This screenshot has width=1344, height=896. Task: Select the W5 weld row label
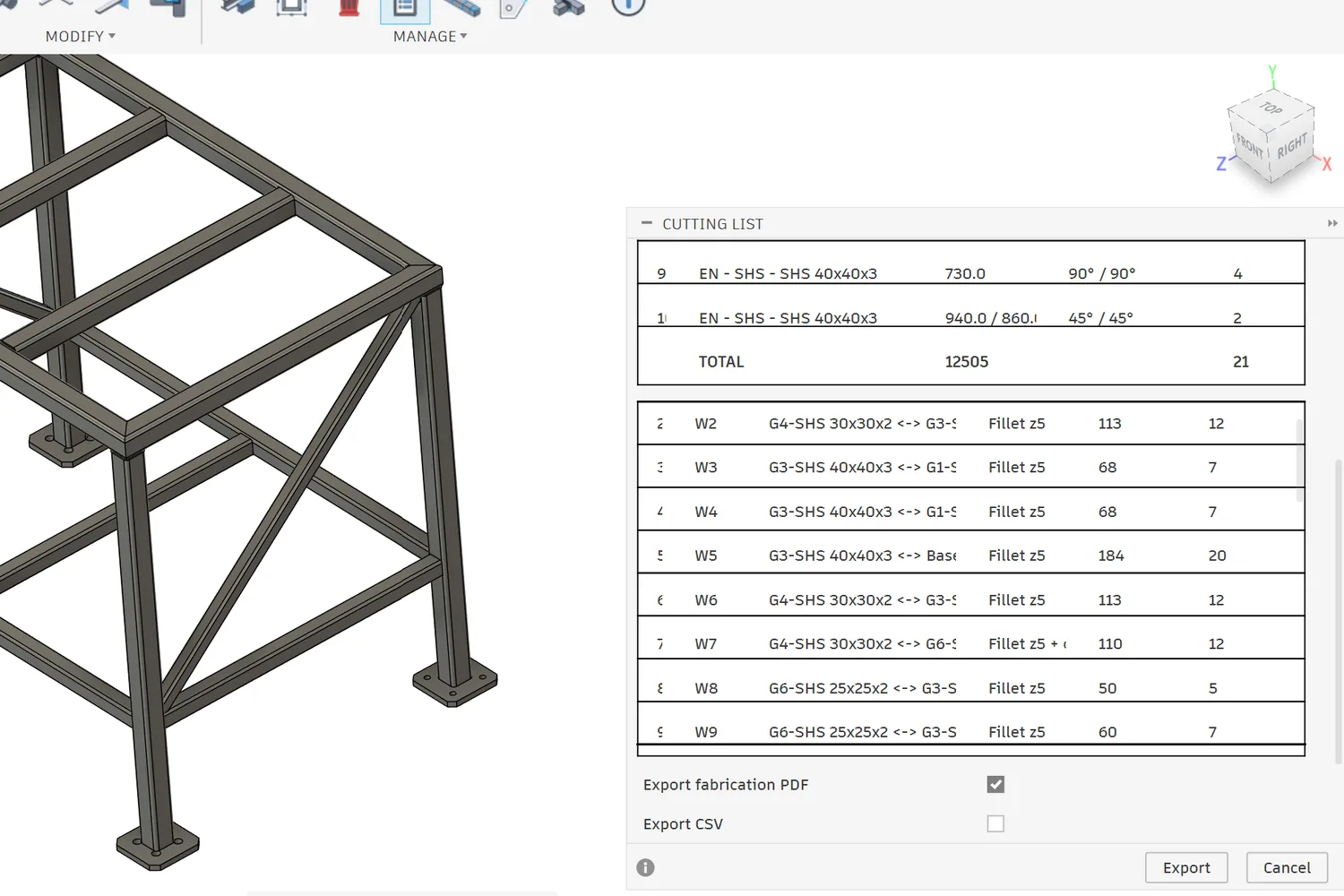click(706, 556)
